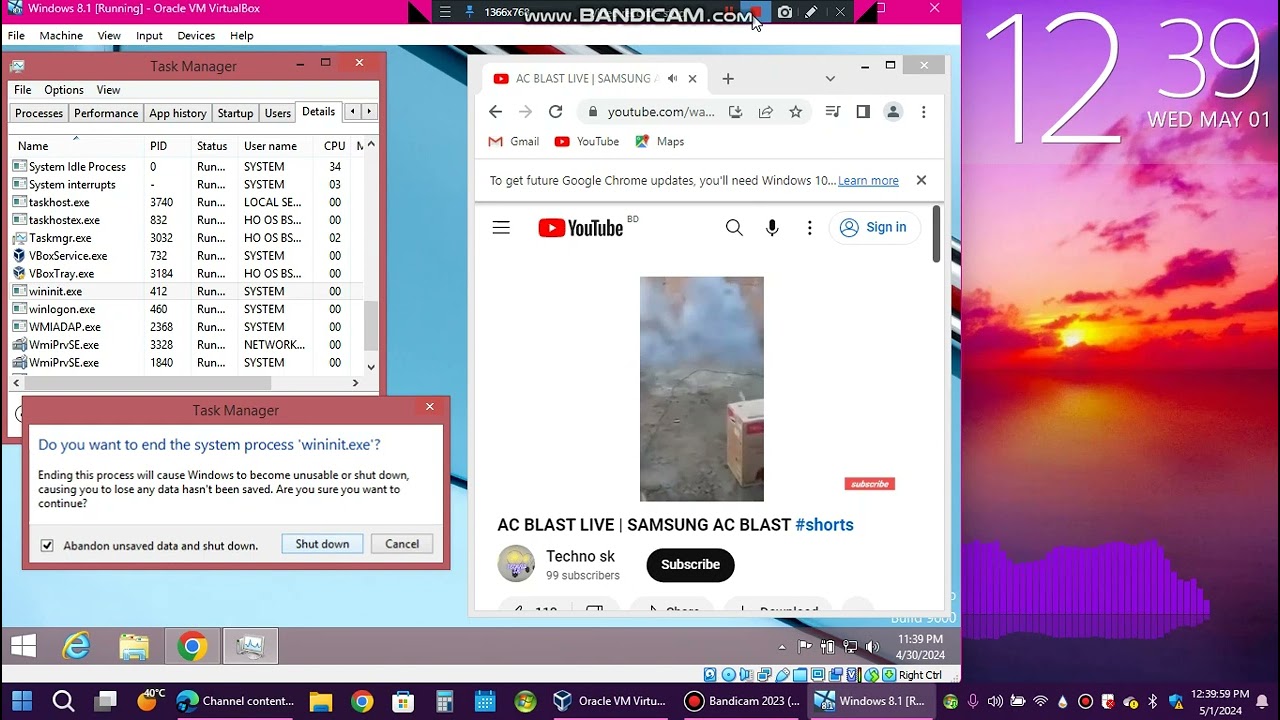Click Chrome icon in the VM taskbar
Viewport: 1280px width, 720px height.
[x=192, y=647]
